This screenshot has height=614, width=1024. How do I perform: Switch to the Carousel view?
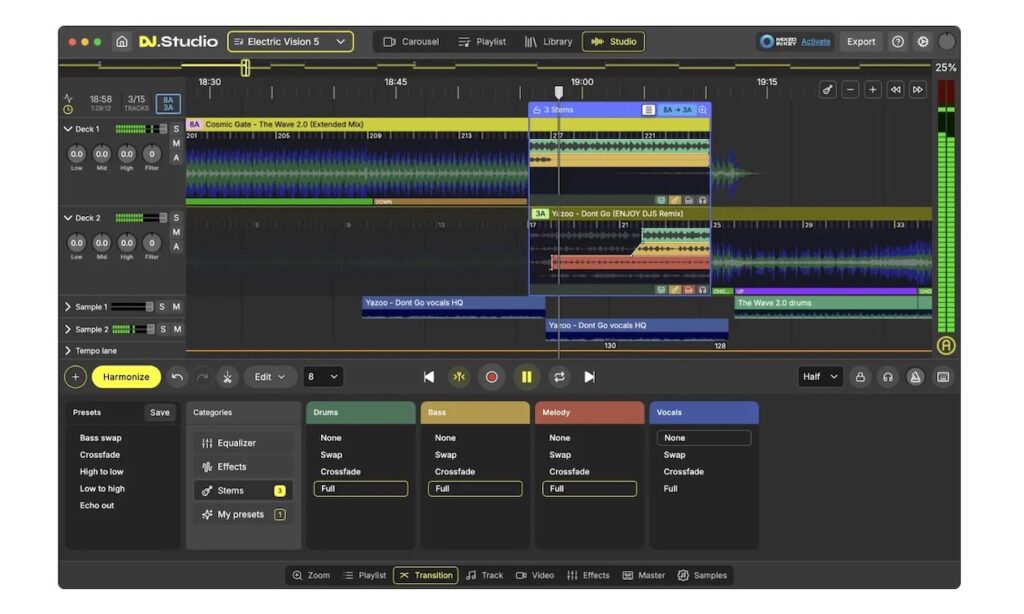(x=411, y=41)
